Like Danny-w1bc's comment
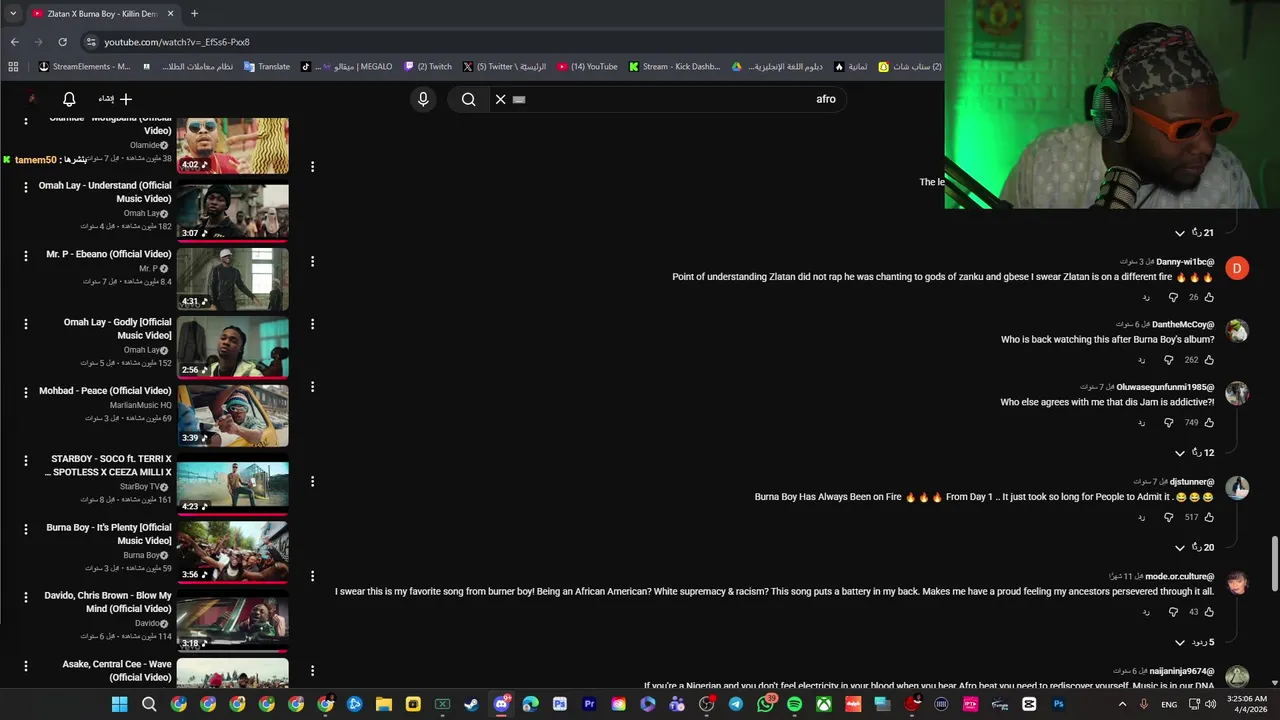This screenshot has height=720, width=1280. coord(1209,297)
